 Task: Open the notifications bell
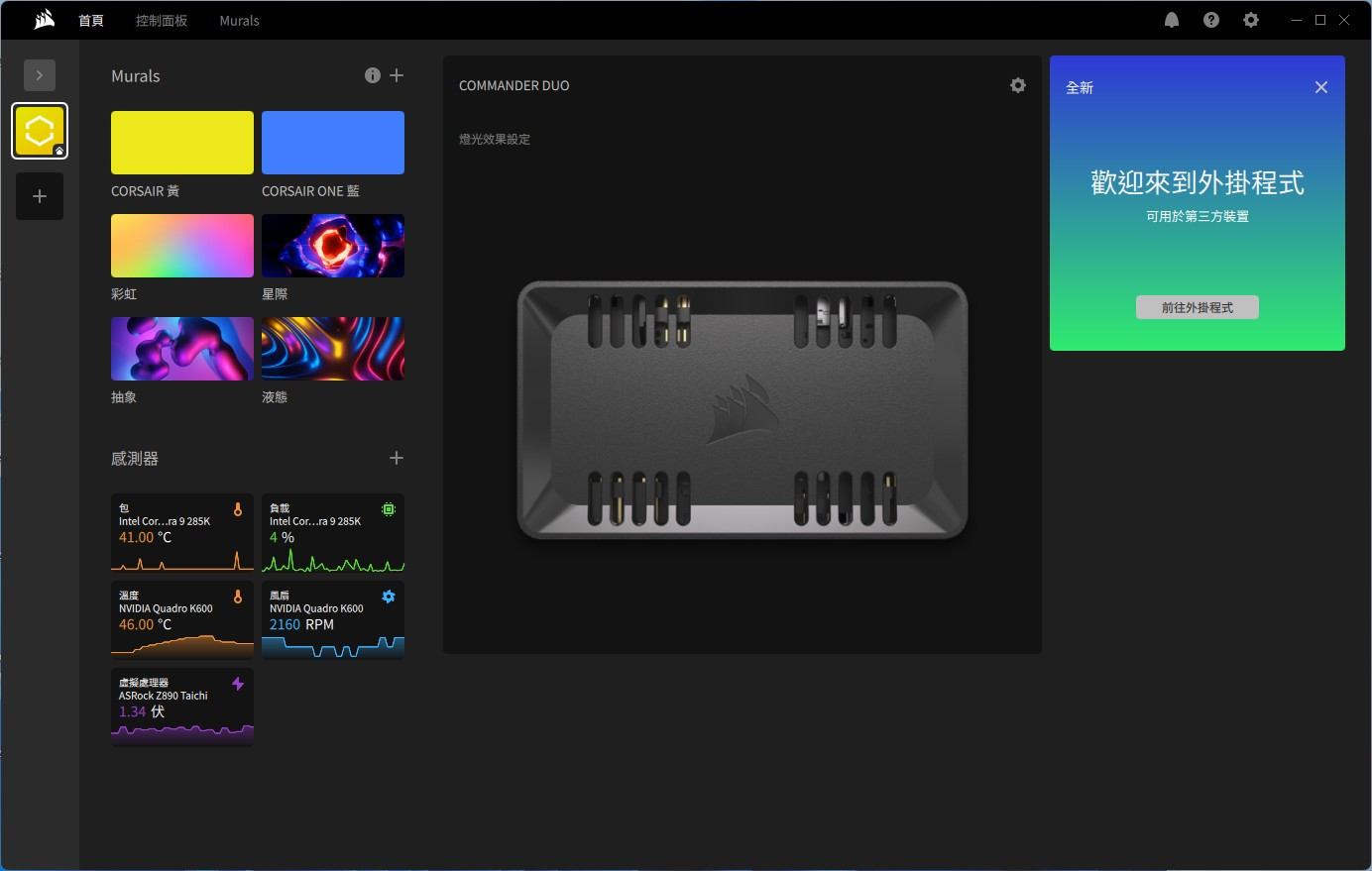[1172, 20]
